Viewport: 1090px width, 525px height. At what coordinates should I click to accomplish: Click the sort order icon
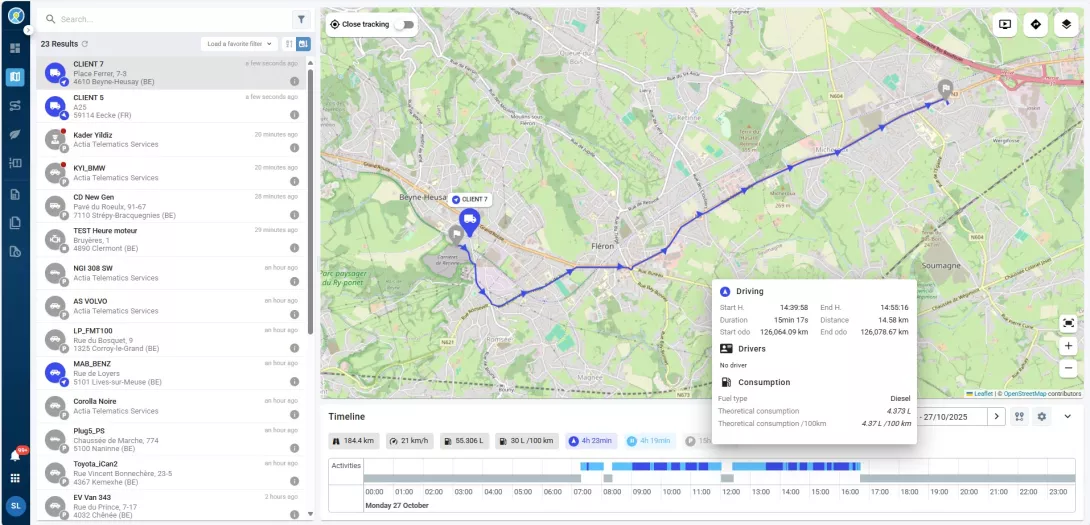[x=289, y=44]
